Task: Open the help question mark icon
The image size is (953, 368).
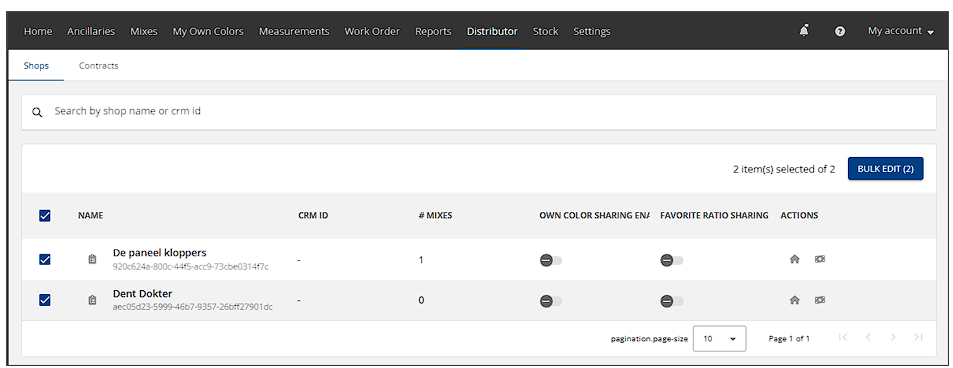Action: coord(840,31)
